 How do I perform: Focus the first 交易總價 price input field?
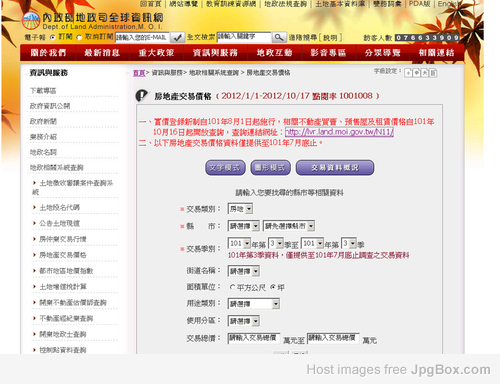click(x=254, y=338)
